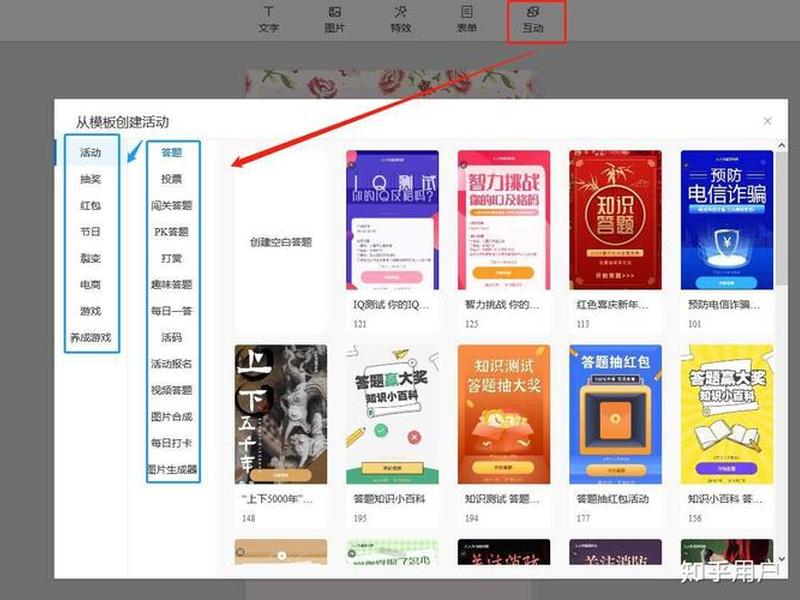Screen dimensions: 800x600
Task: Open the 表单 form tool
Action: point(466,19)
